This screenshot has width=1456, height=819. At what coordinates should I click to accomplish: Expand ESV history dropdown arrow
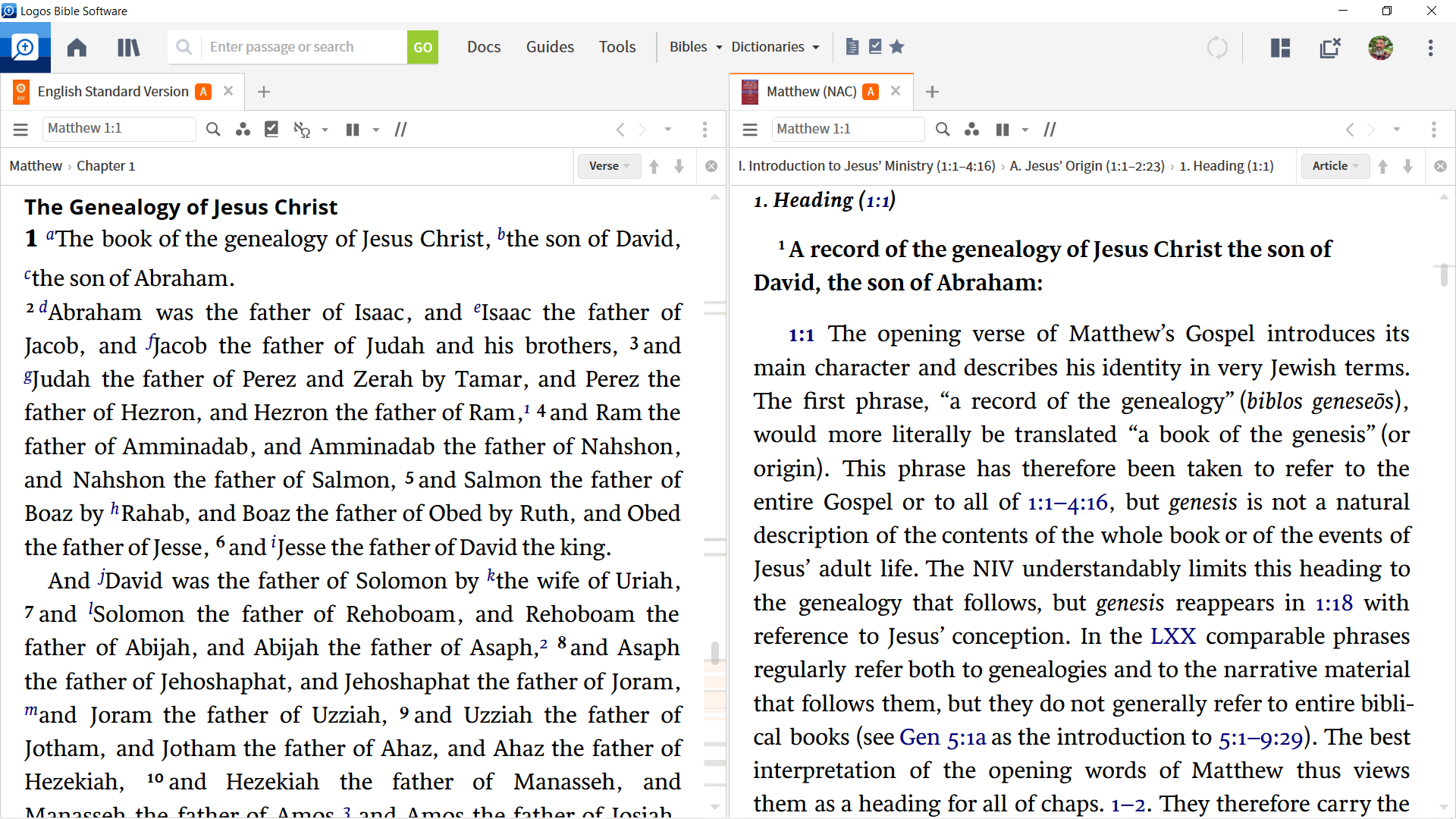[x=668, y=130]
